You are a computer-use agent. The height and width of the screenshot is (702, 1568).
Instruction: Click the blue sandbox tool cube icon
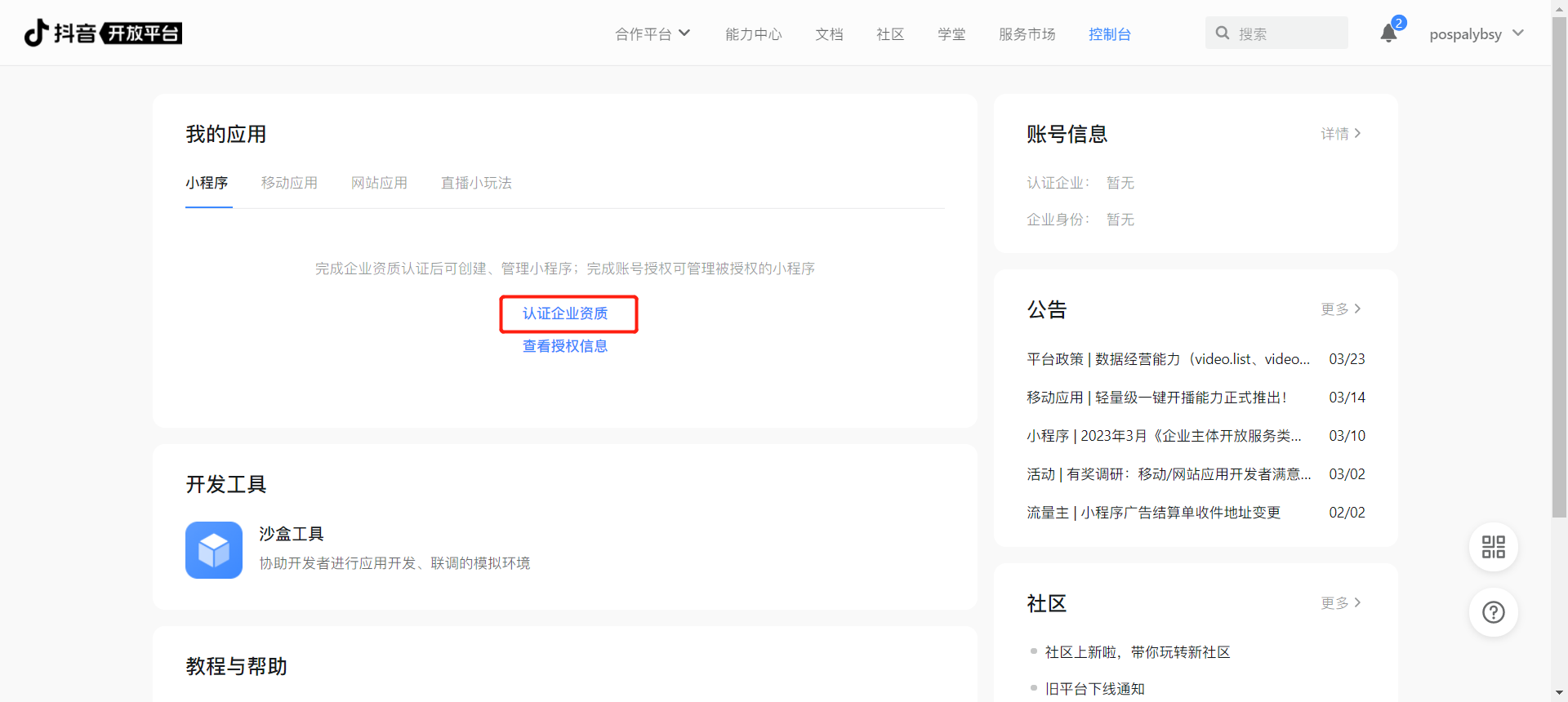pyautogui.click(x=214, y=550)
